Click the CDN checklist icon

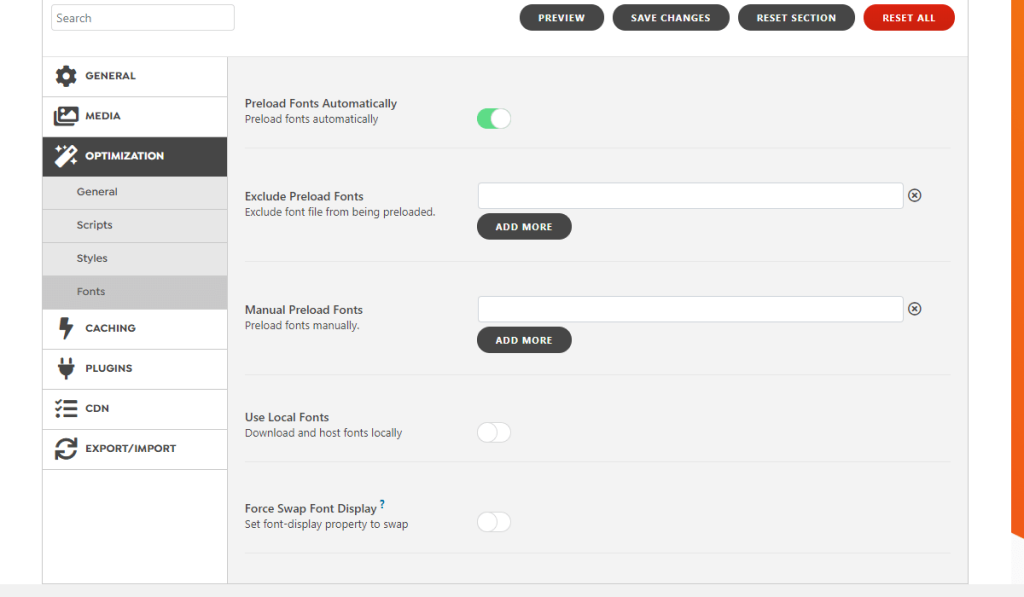click(x=66, y=408)
